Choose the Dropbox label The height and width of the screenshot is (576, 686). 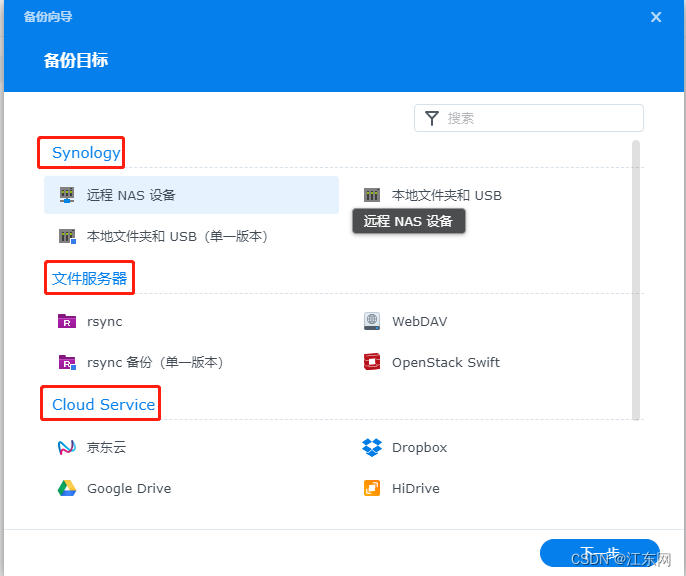coord(420,447)
